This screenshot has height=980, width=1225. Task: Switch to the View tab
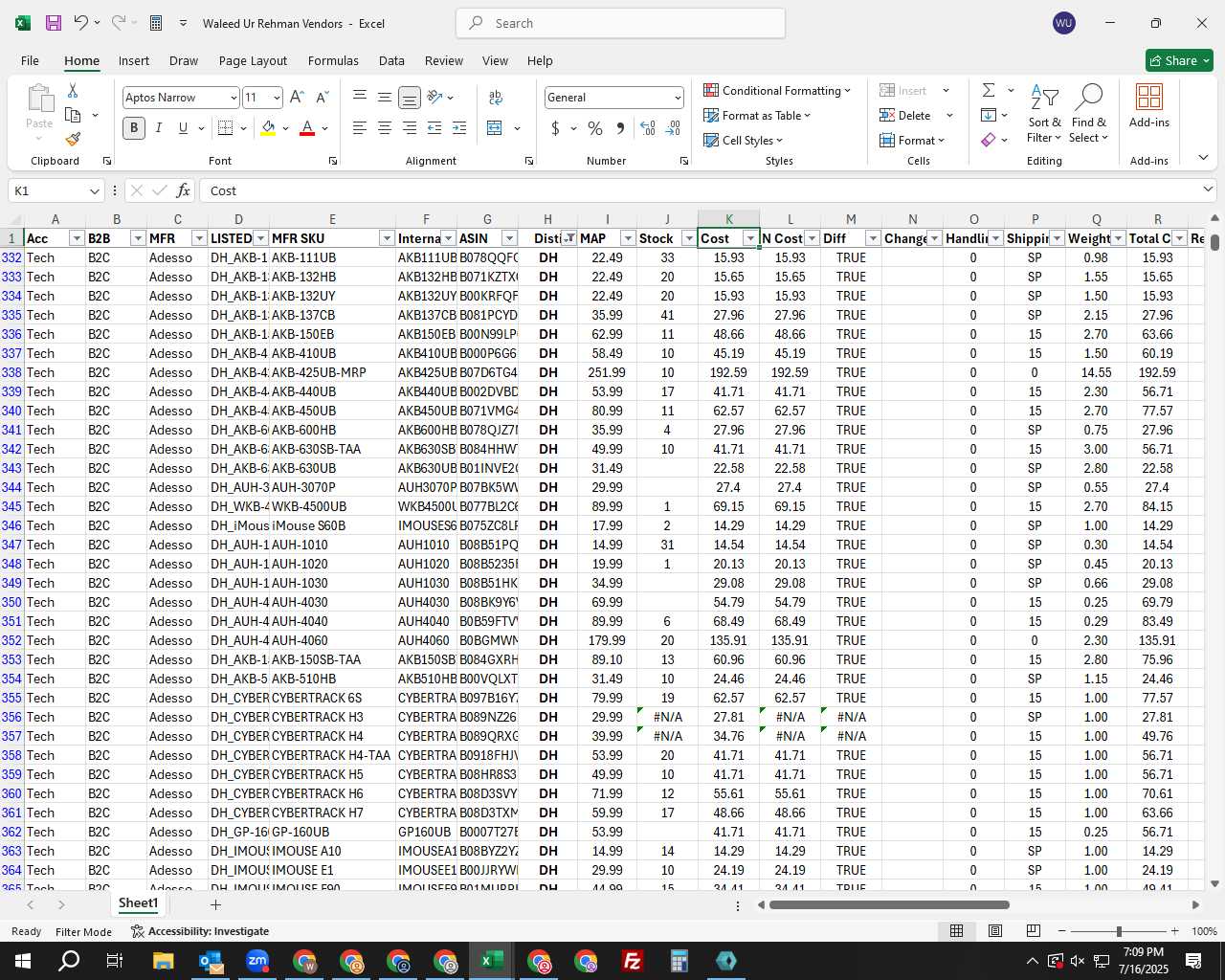pos(495,60)
